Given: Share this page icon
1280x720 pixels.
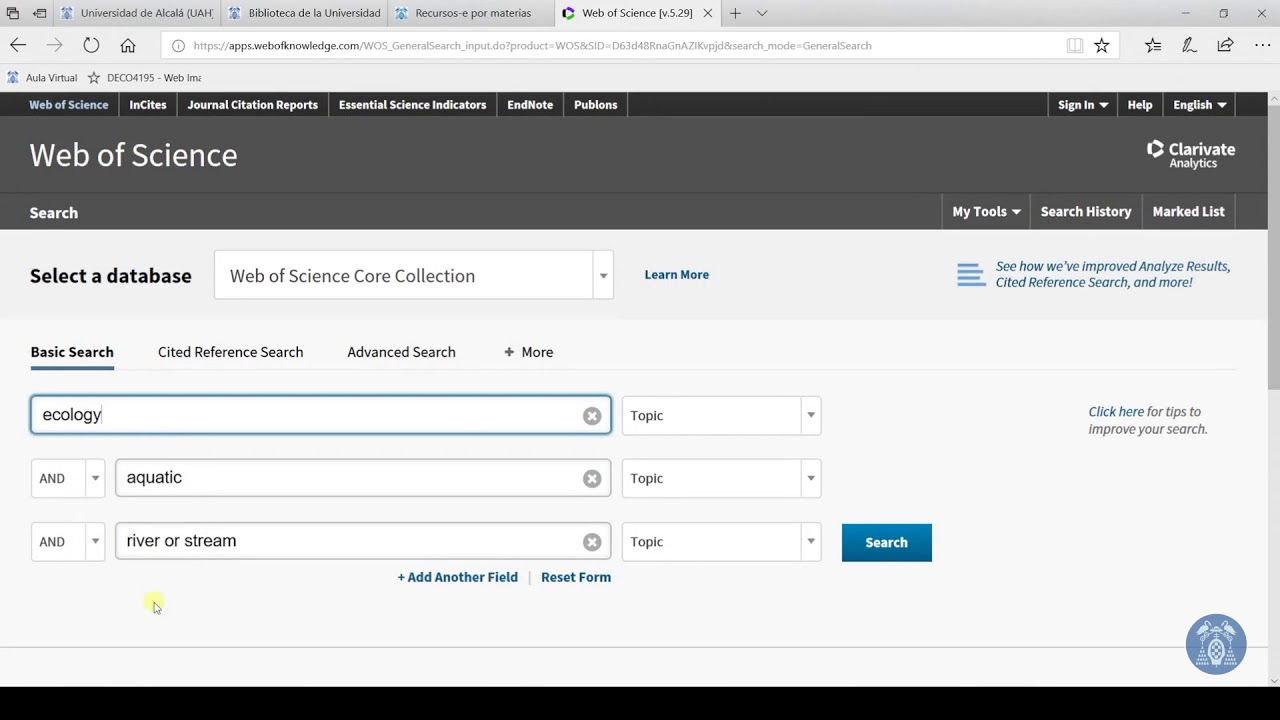Looking at the screenshot, I should [1225, 45].
